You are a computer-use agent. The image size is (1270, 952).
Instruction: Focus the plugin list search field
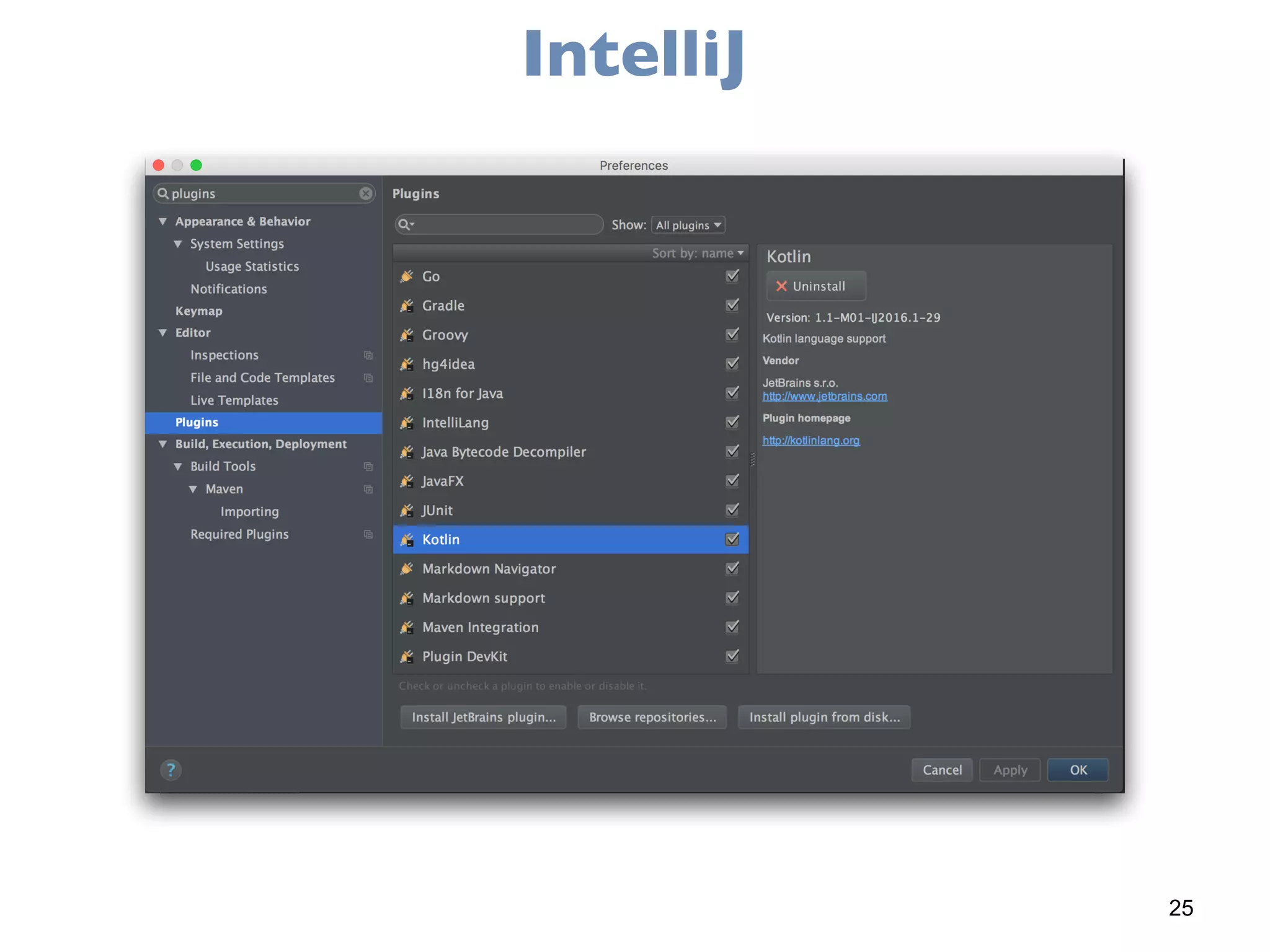(x=499, y=224)
